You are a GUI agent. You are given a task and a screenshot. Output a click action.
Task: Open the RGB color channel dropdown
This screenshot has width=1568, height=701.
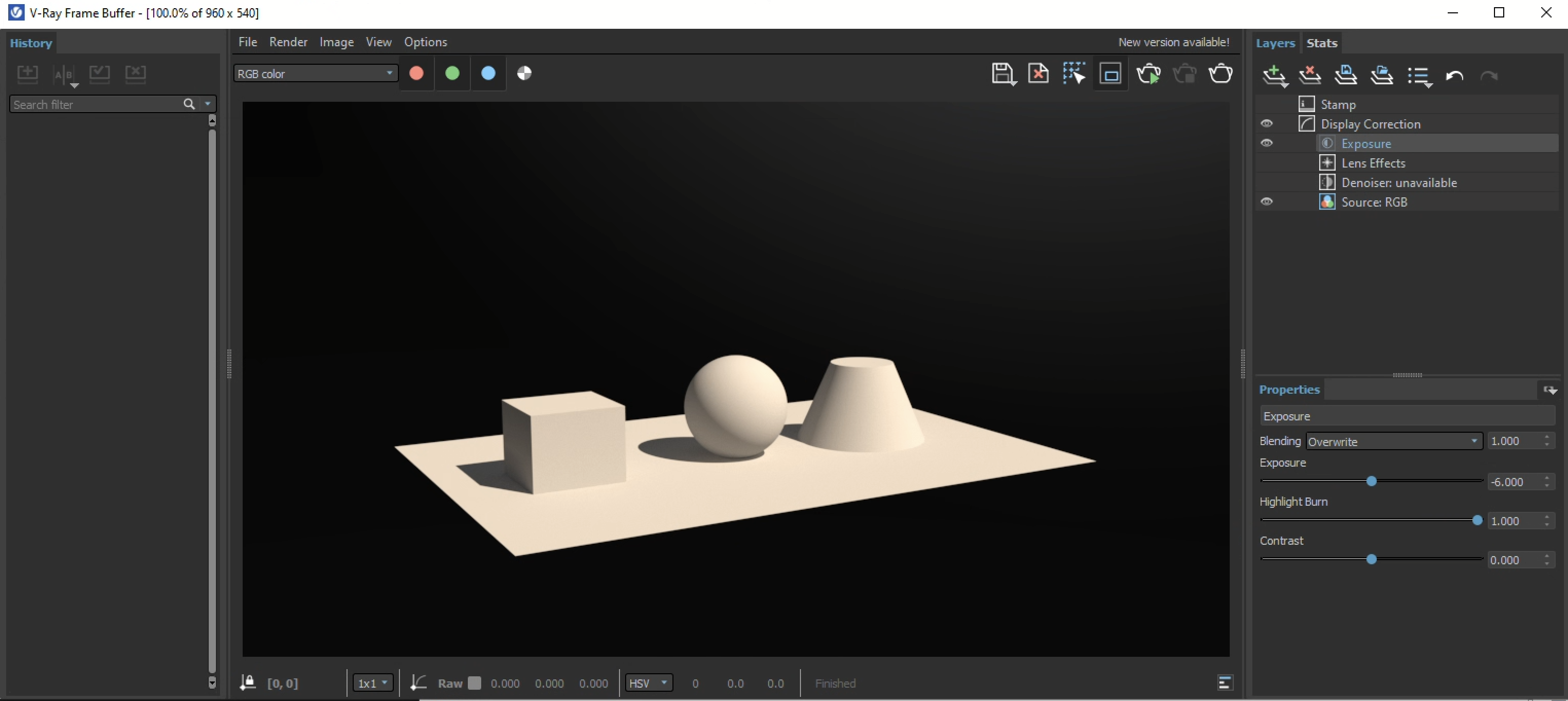(x=315, y=73)
